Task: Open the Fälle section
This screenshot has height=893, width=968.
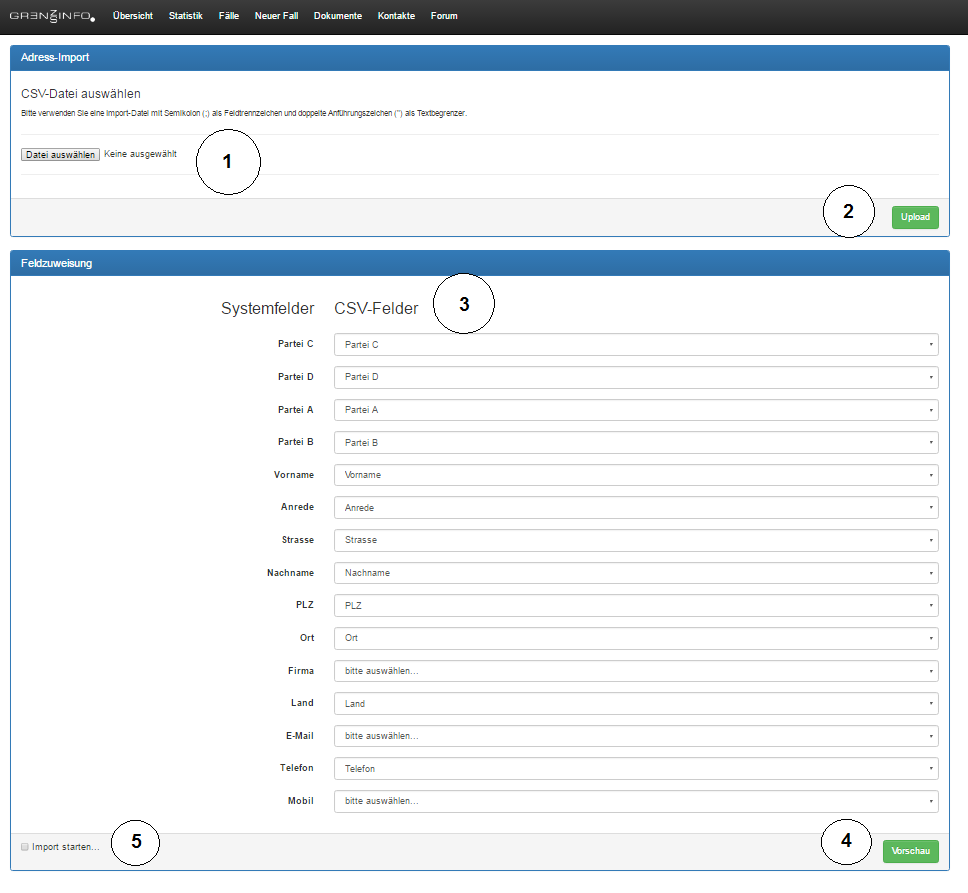Action: (x=229, y=16)
